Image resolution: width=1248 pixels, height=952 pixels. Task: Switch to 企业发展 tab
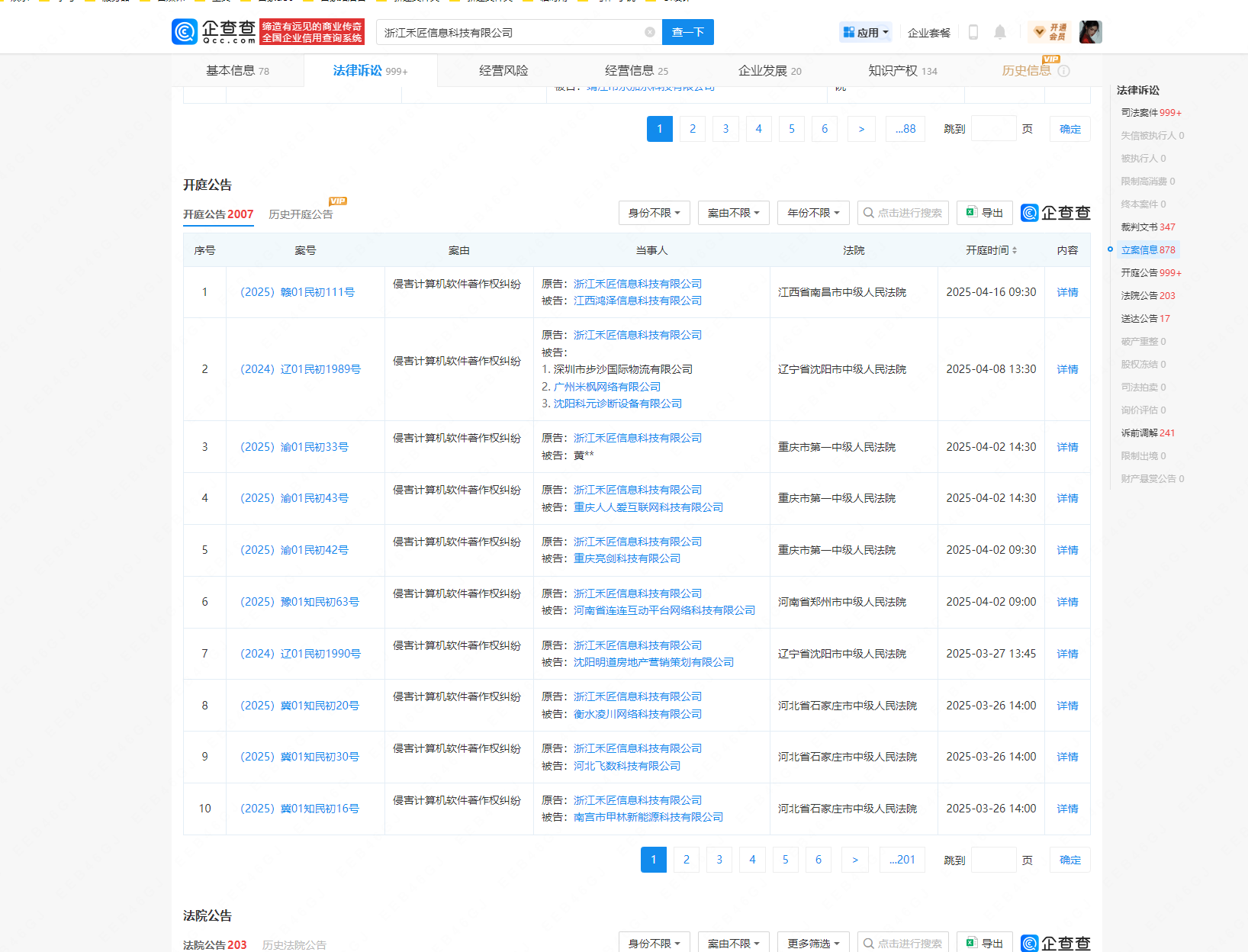pyautogui.click(x=770, y=71)
